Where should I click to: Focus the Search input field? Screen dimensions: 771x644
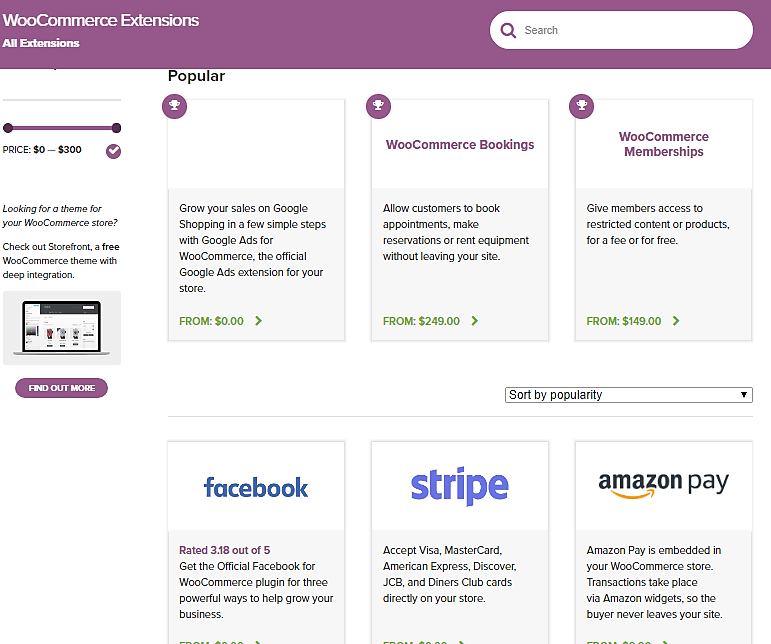[621, 30]
